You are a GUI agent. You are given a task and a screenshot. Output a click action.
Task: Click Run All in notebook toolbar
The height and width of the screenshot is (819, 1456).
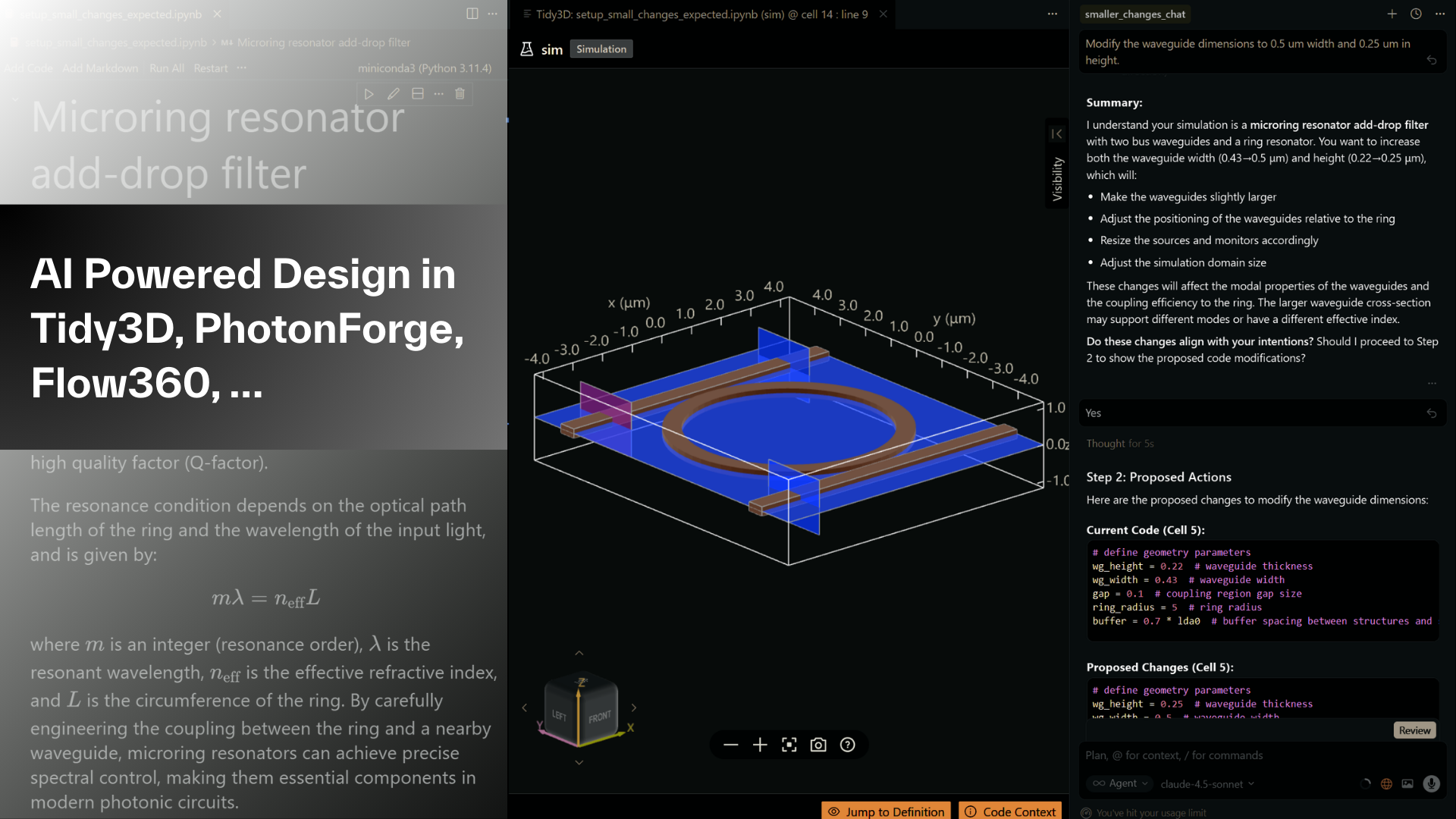(x=167, y=68)
